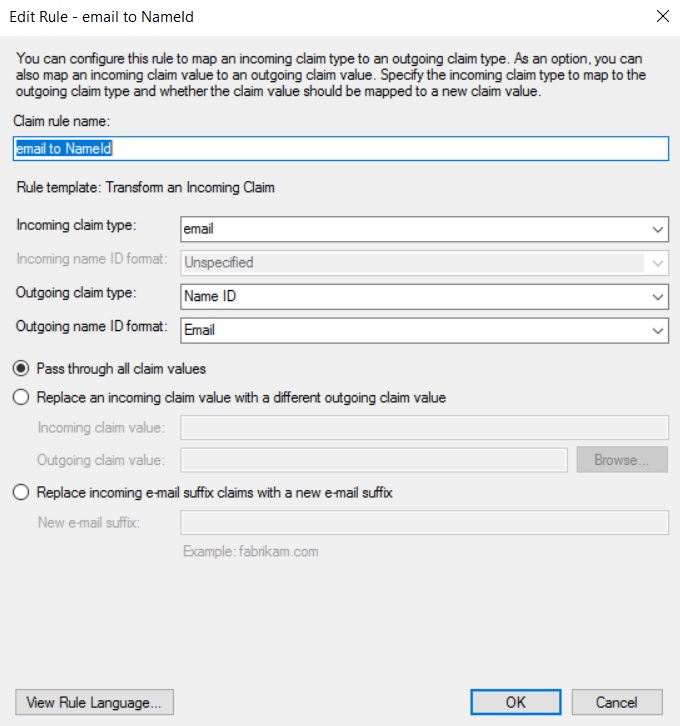Click the Claim rule name text field
Image resolution: width=680 pixels, height=726 pixels.
[x=340, y=148]
